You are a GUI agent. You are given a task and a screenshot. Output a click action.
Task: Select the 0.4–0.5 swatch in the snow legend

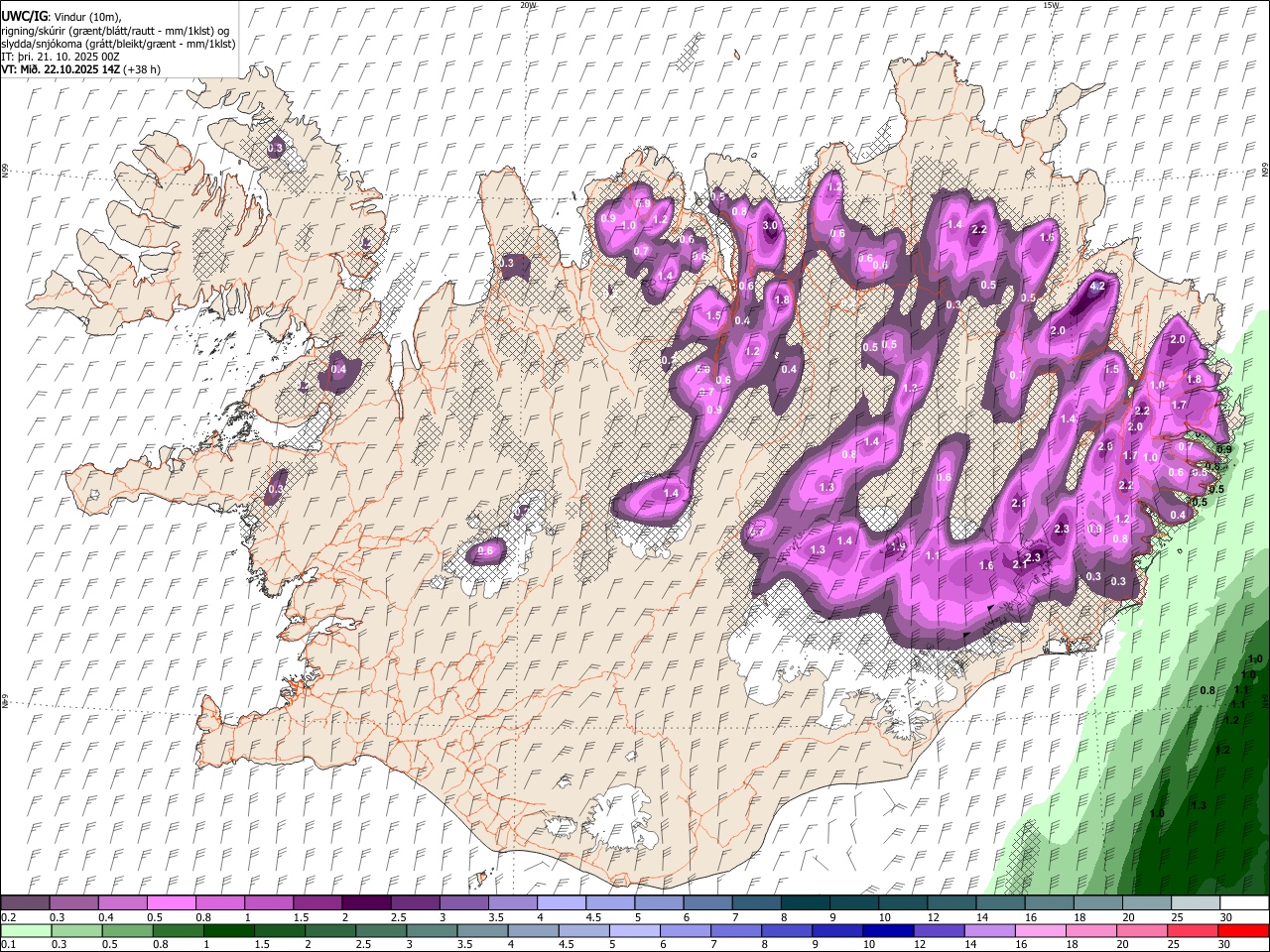(x=122, y=902)
